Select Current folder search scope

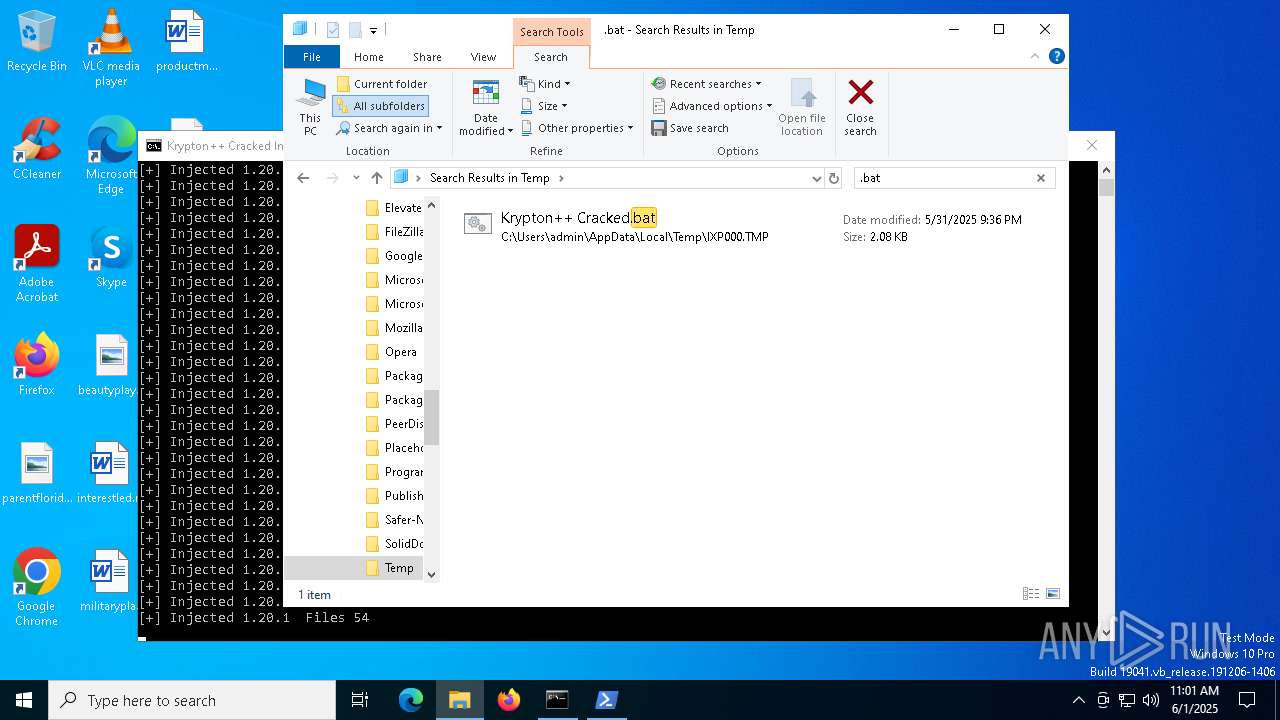click(382, 84)
